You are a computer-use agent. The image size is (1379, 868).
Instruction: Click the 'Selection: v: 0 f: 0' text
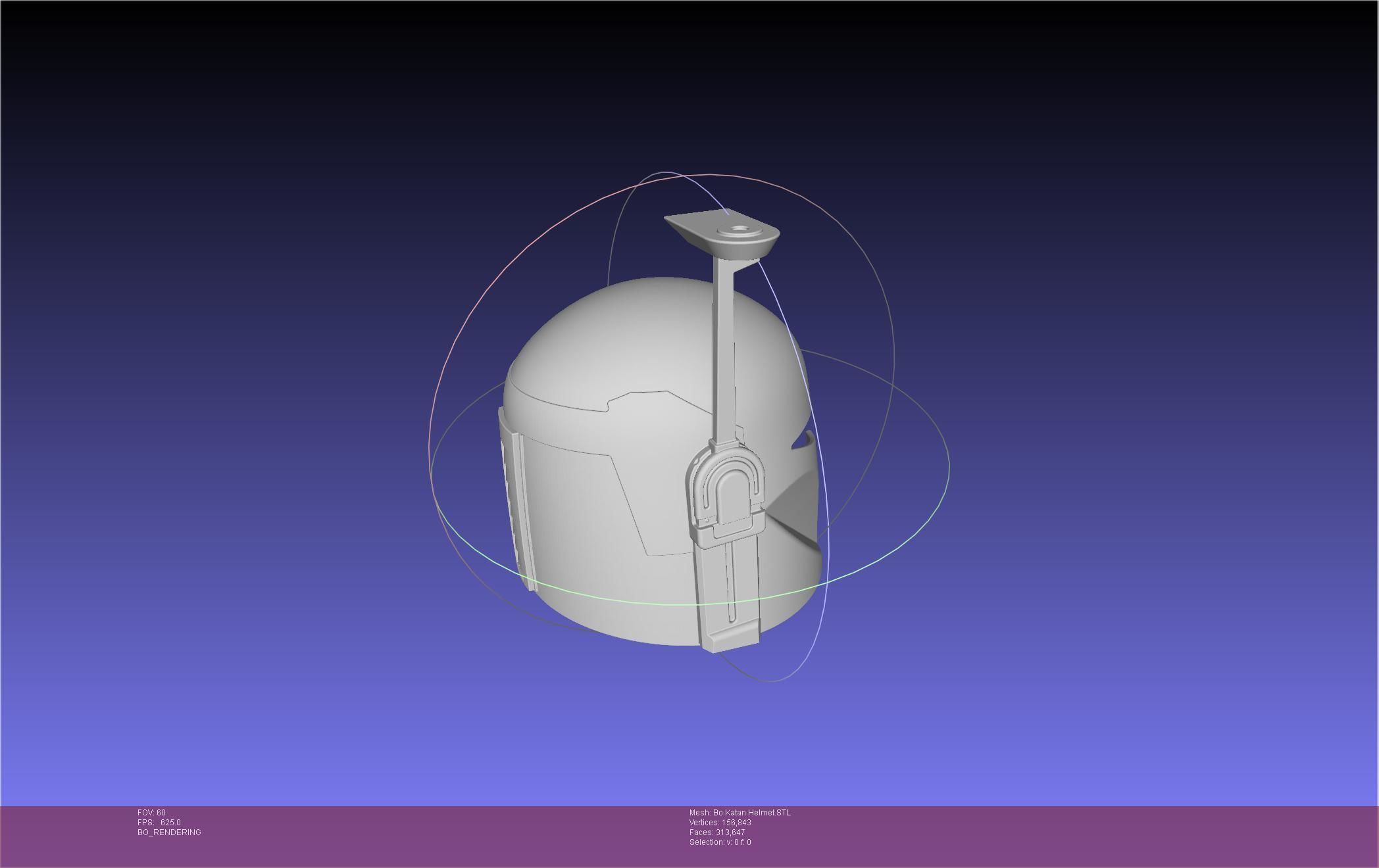pyautogui.click(x=720, y=842)
